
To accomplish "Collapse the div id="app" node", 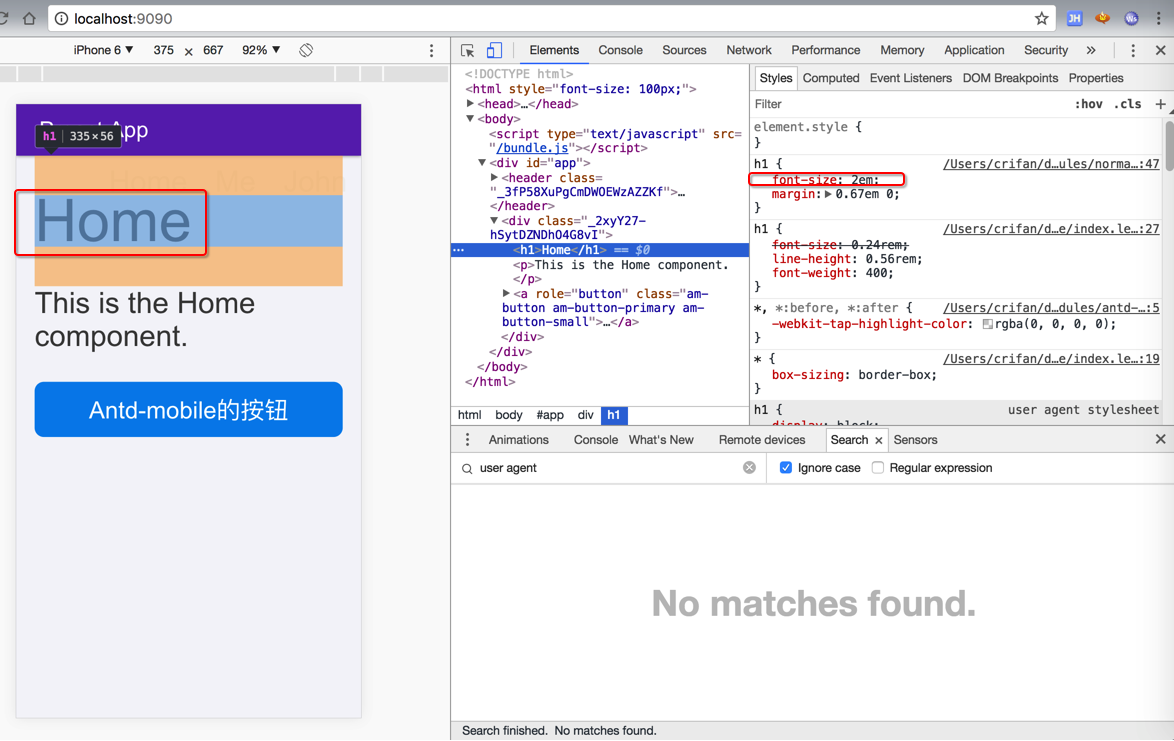I will (x=482, y=162).
